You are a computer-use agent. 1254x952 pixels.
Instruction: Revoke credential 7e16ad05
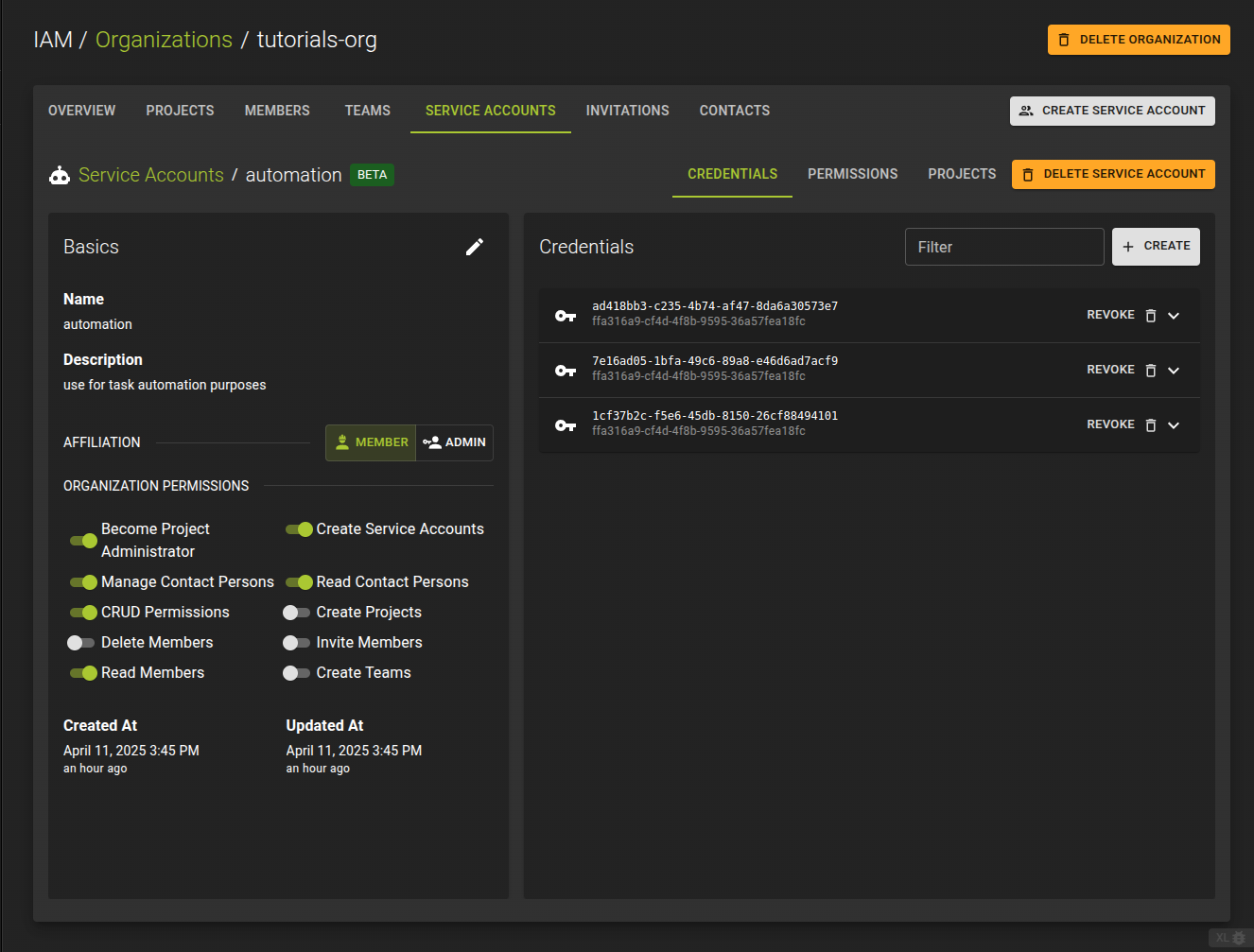click(1110, 370)
